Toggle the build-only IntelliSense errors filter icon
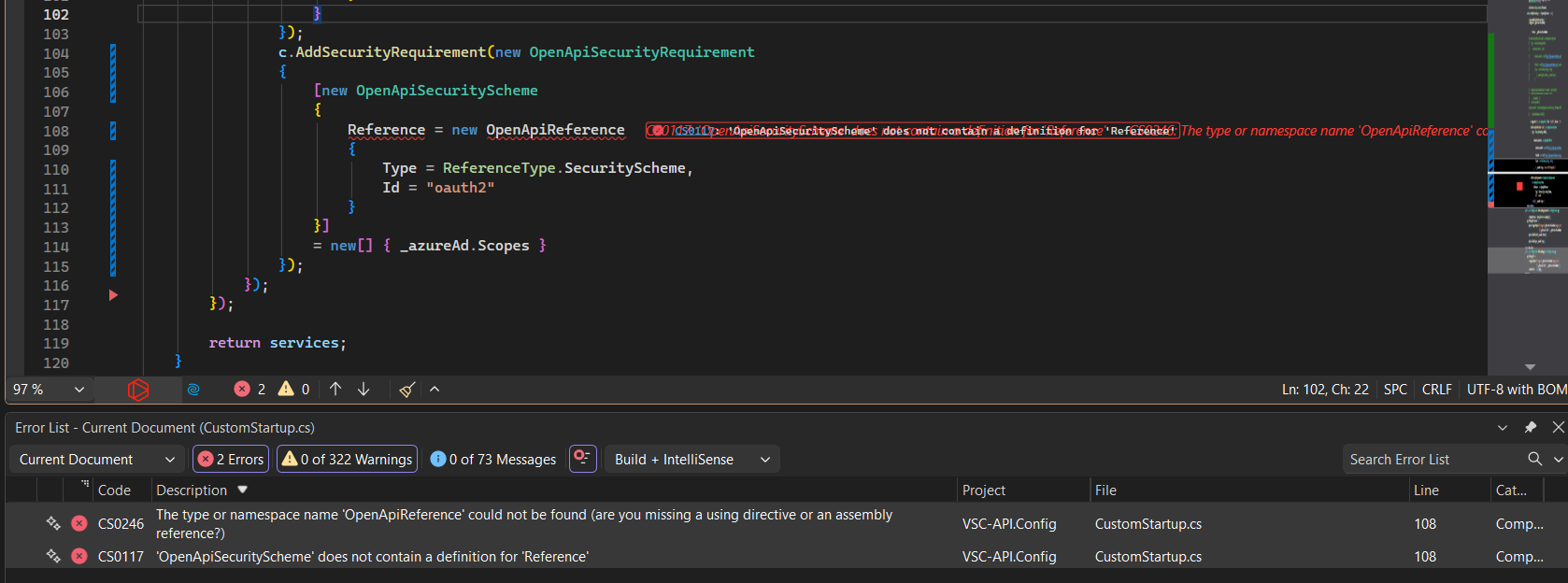Image resolution: width=1568 pixels, height=583 pixels. tap(583, 459)
